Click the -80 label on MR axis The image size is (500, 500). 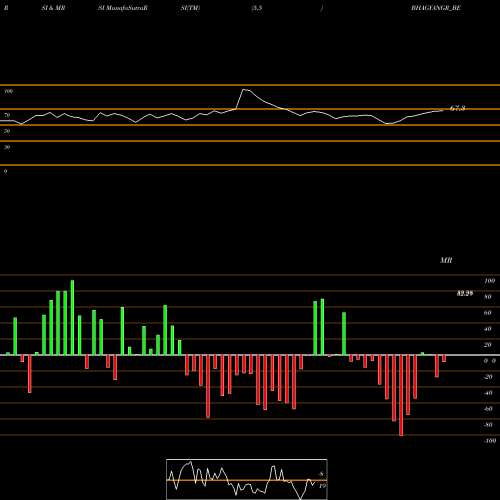click(x=488, y=425)
